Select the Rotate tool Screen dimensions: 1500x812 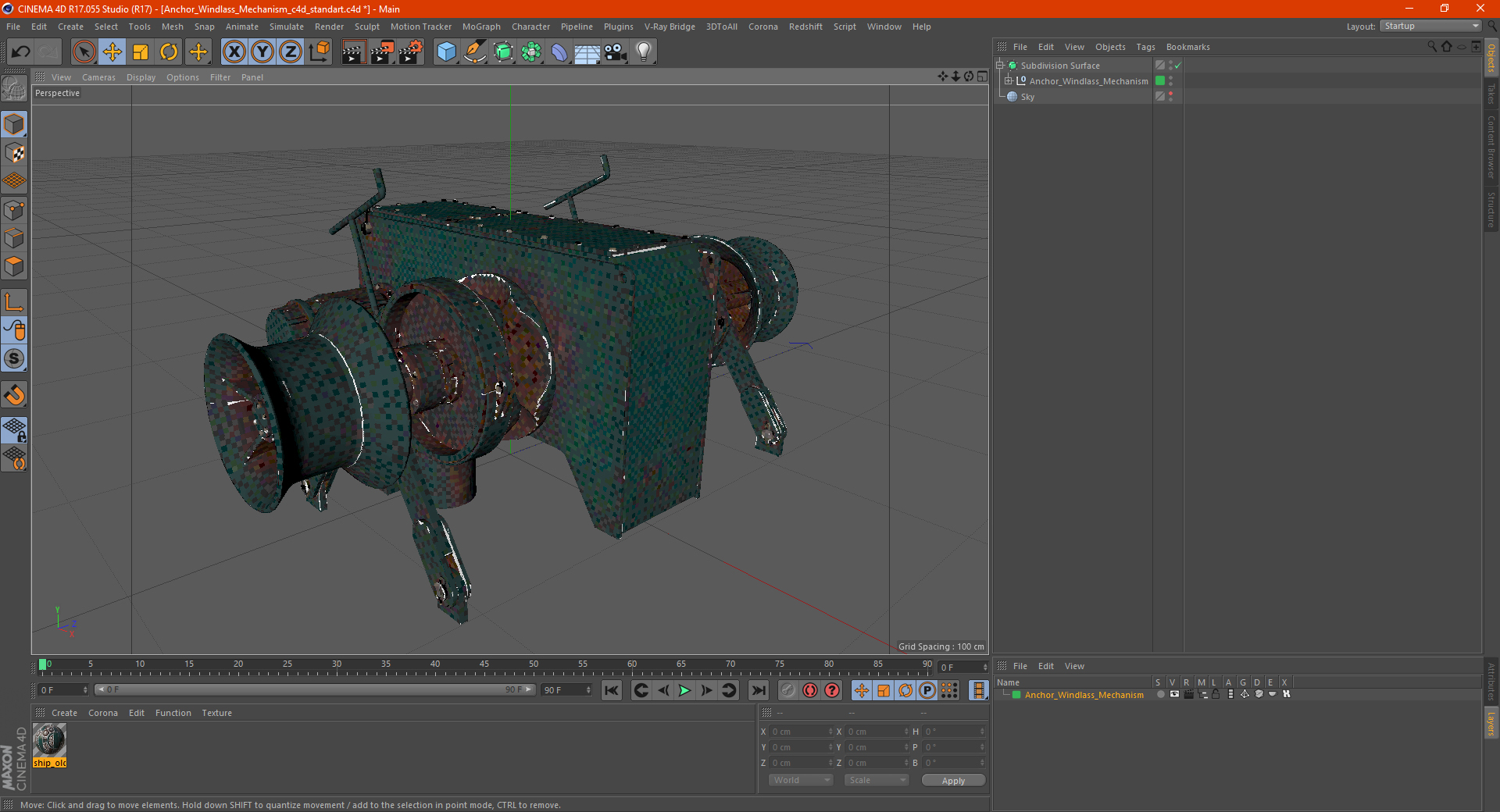click(x=169, y=52)
